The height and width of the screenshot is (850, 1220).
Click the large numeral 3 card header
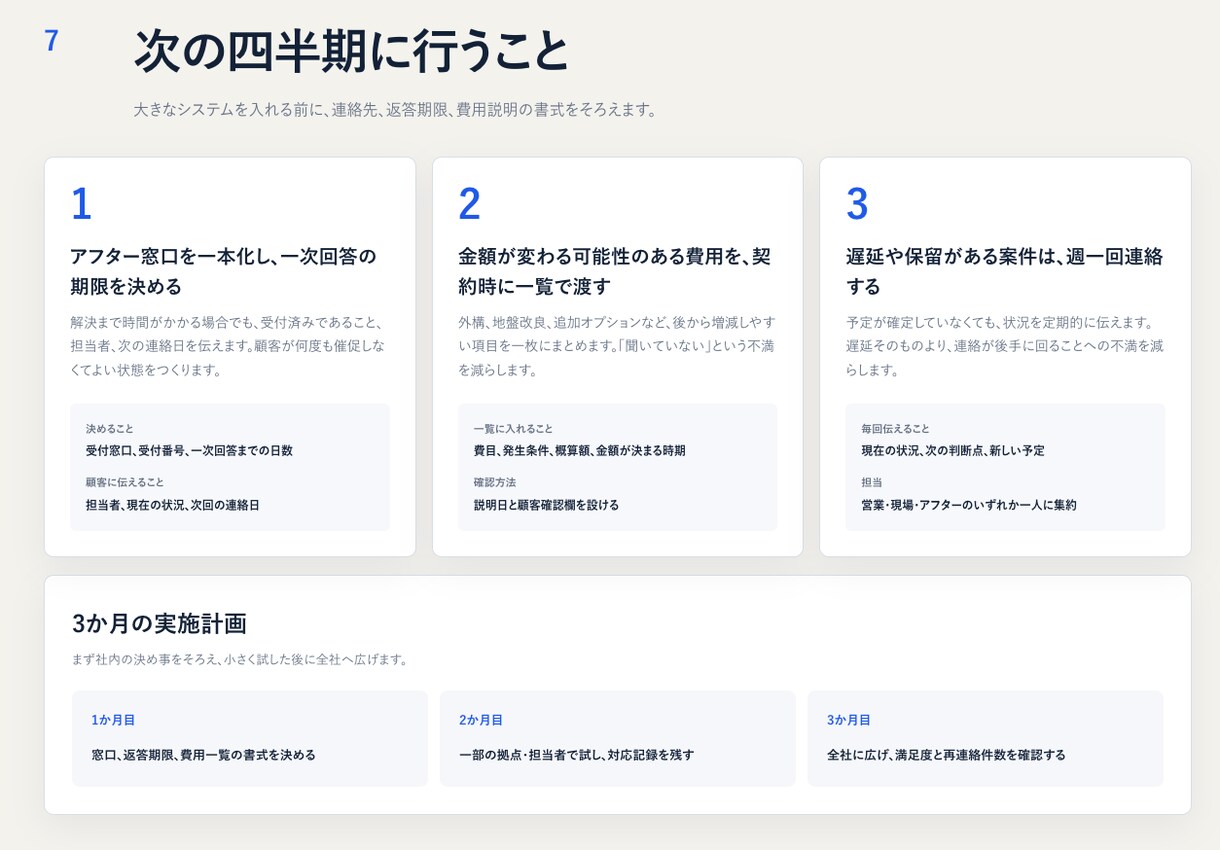857,204
